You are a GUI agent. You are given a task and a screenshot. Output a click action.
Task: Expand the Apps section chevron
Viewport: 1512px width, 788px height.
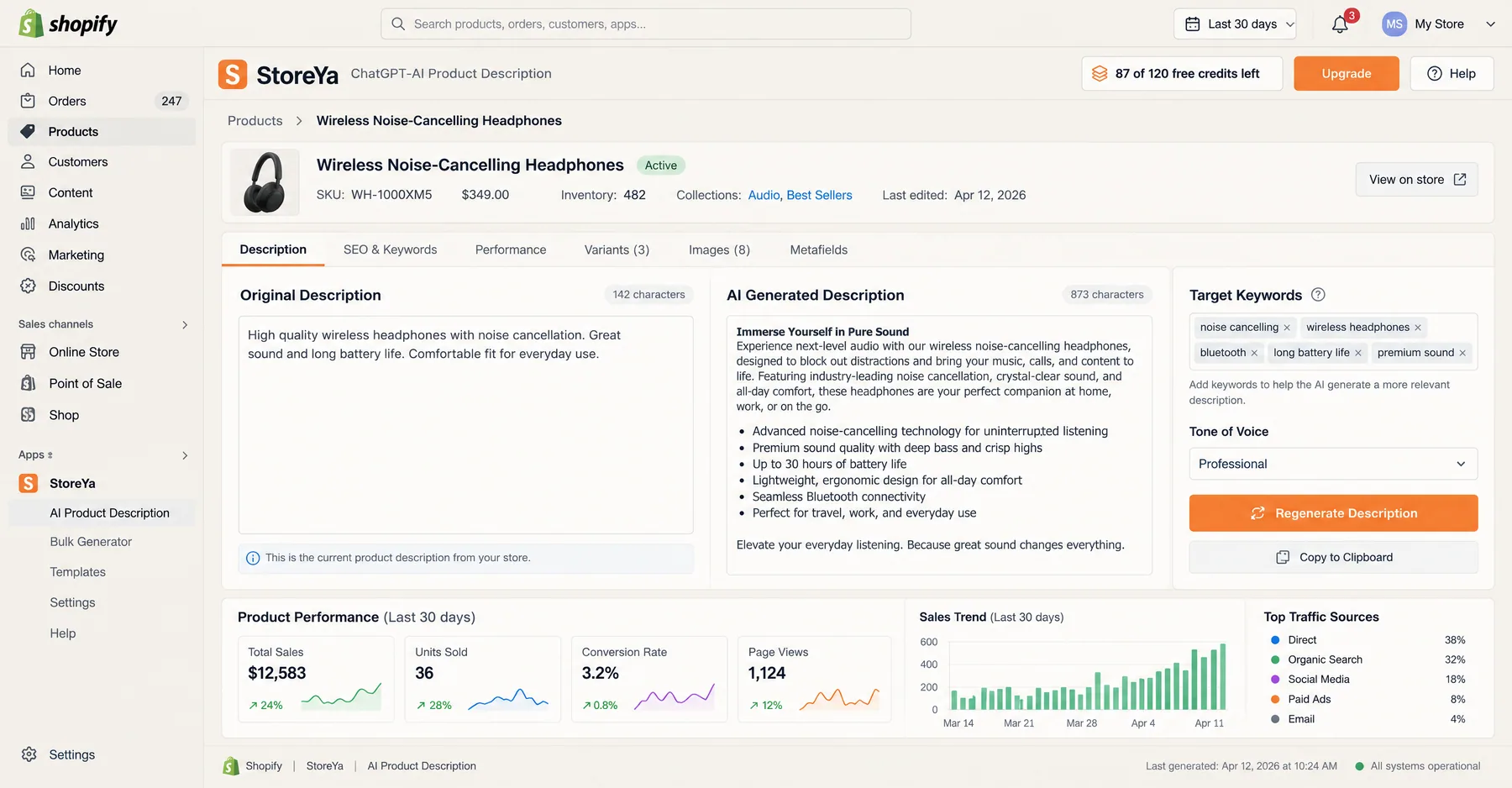pos(185,455)
